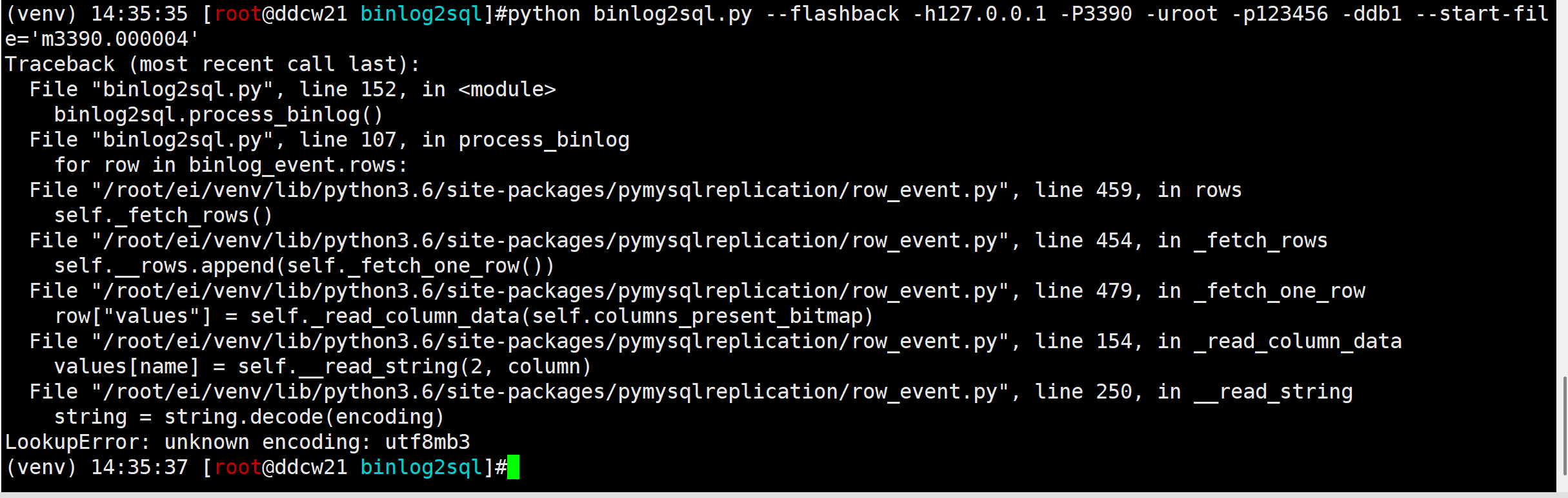This screenshot has width=1568, height=498.
Task: Click the 'for row in binlog_event.rows:' line
Action: [x=230, y=165]
